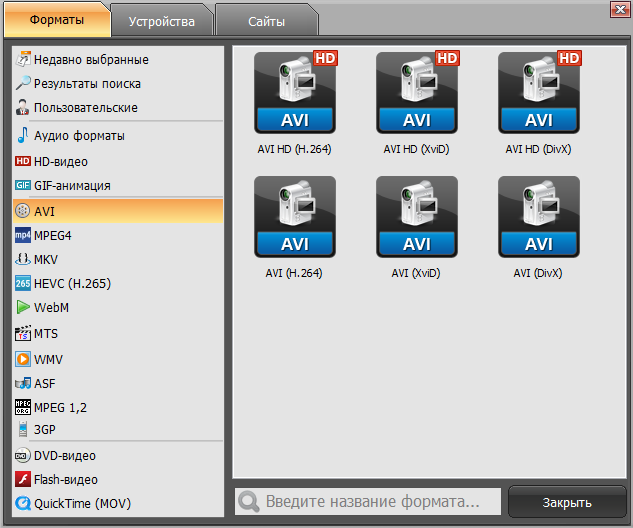Click the person icon beside Пользовательские
This screenshot has width=633, height=528.
(23, 107)
